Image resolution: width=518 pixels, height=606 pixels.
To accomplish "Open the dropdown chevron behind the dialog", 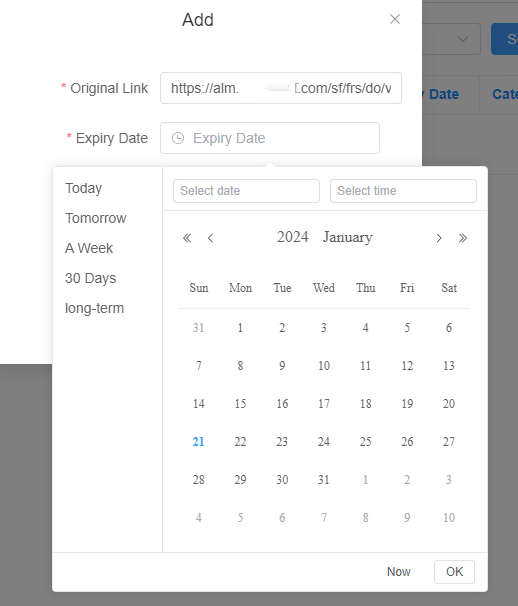I will (463, 39).
